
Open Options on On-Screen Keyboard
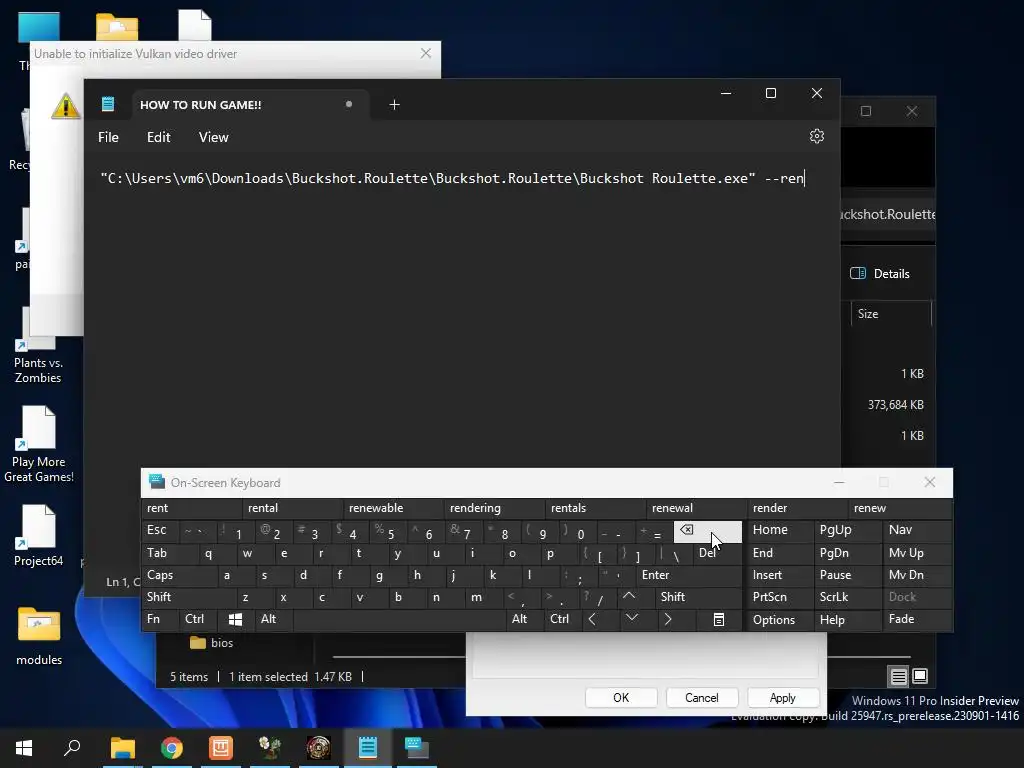click(x=780, y=619)
